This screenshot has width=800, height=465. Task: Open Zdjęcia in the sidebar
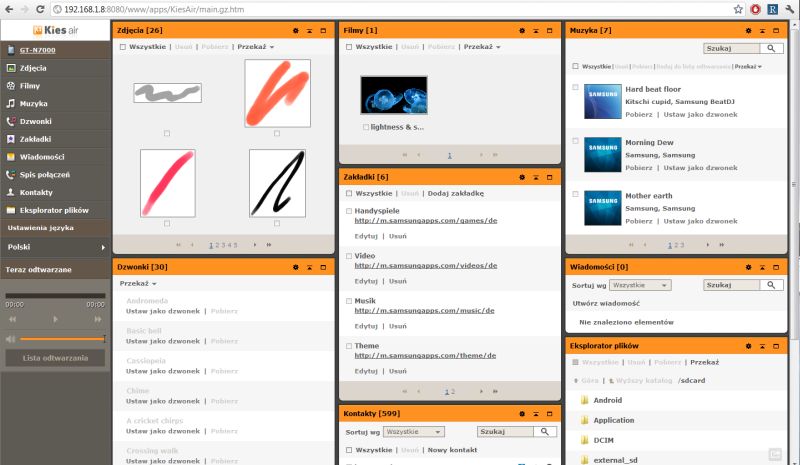[33, 68]
